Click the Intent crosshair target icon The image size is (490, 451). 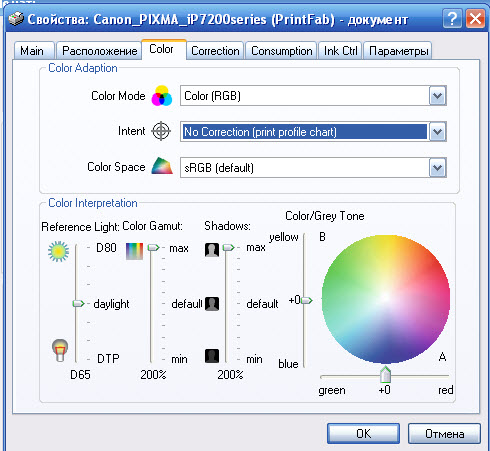click(x=161, y=131)
